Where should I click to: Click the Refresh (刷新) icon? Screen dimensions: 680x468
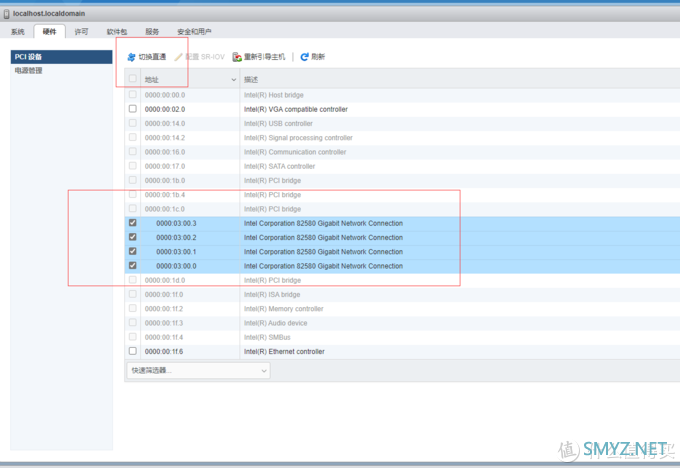click(305, 57)
